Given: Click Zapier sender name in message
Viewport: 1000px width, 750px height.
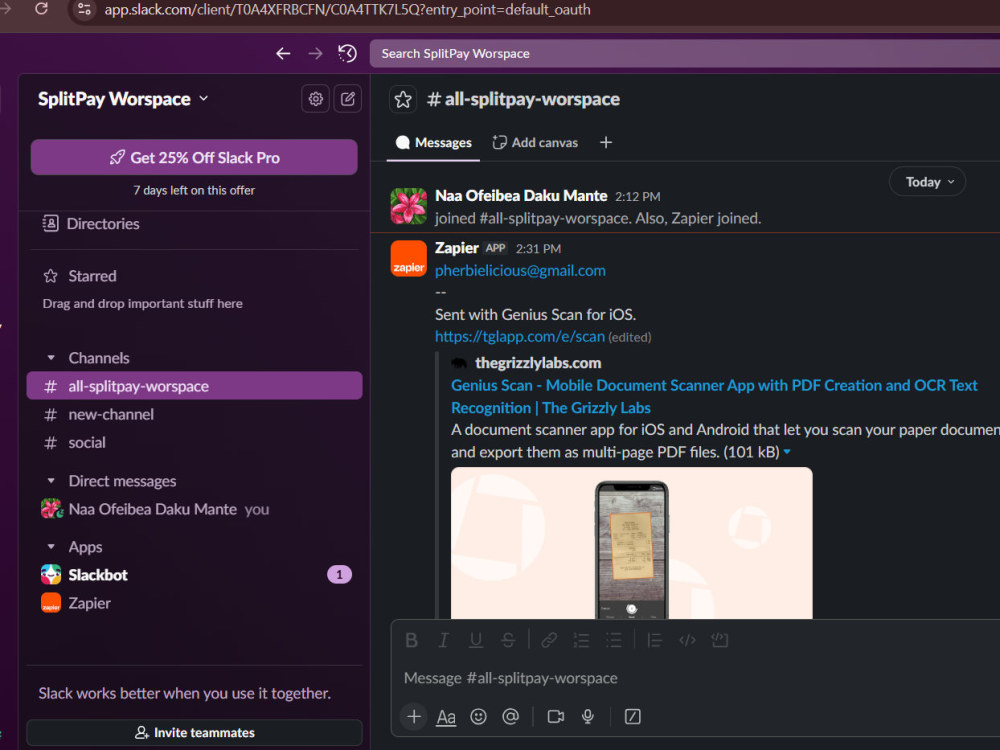Looking at the screenshot, I should (x=457, y=248).
